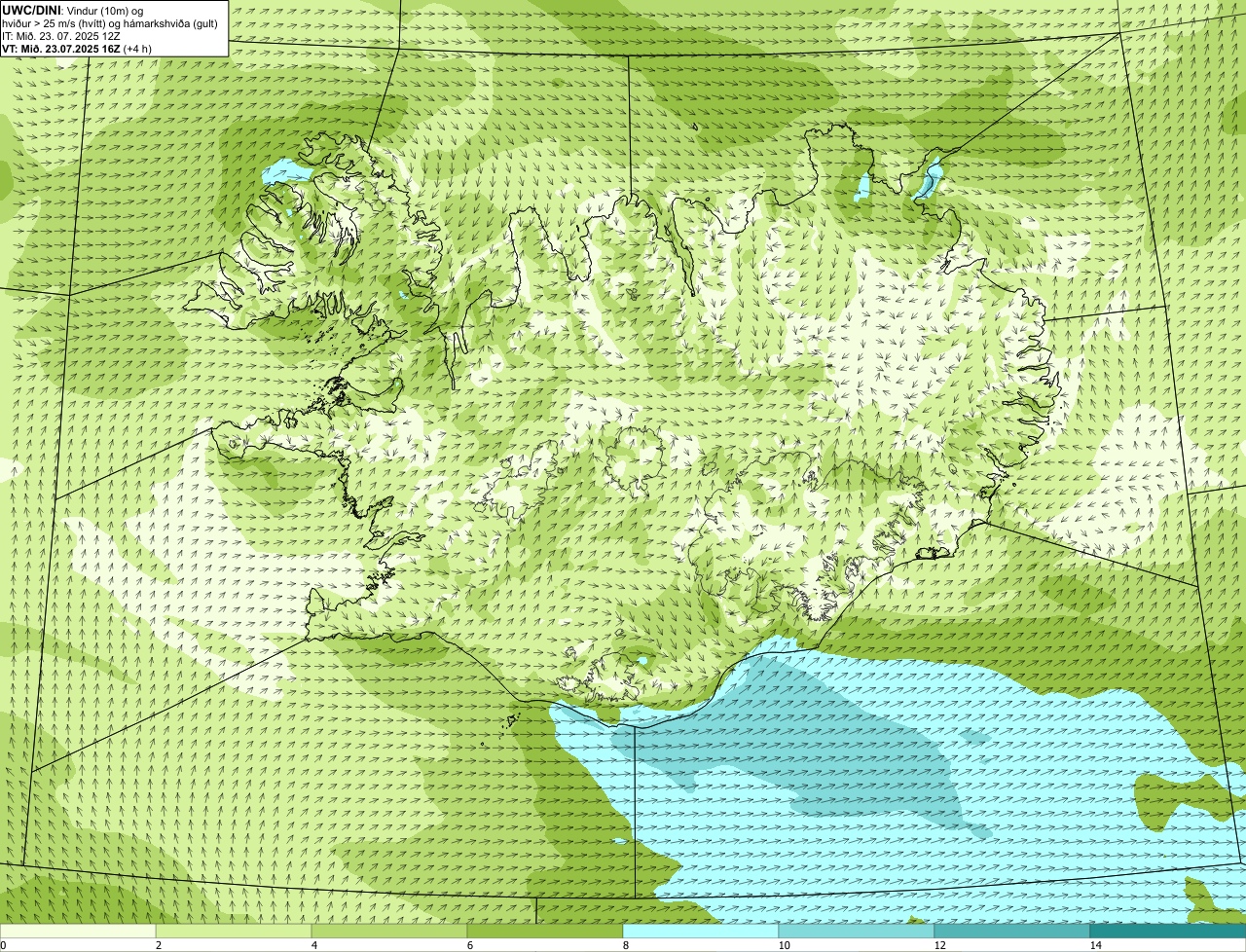The image size is (1246, 952).
Task: Click the 12–14 m/s teal legend swatch
Action: click(1012, 932)
